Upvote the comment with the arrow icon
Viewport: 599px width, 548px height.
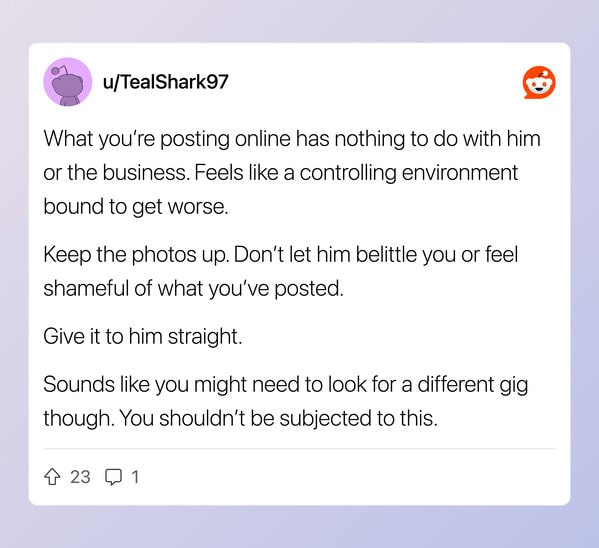52,477
